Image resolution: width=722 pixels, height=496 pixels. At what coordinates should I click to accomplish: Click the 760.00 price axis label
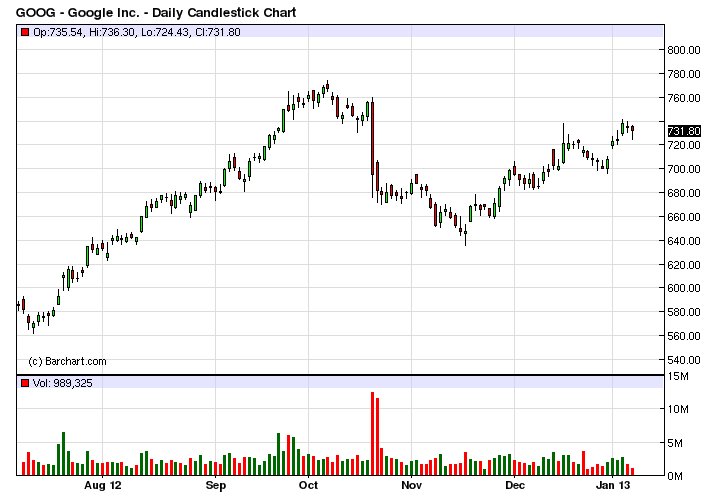tap(684, 98)
